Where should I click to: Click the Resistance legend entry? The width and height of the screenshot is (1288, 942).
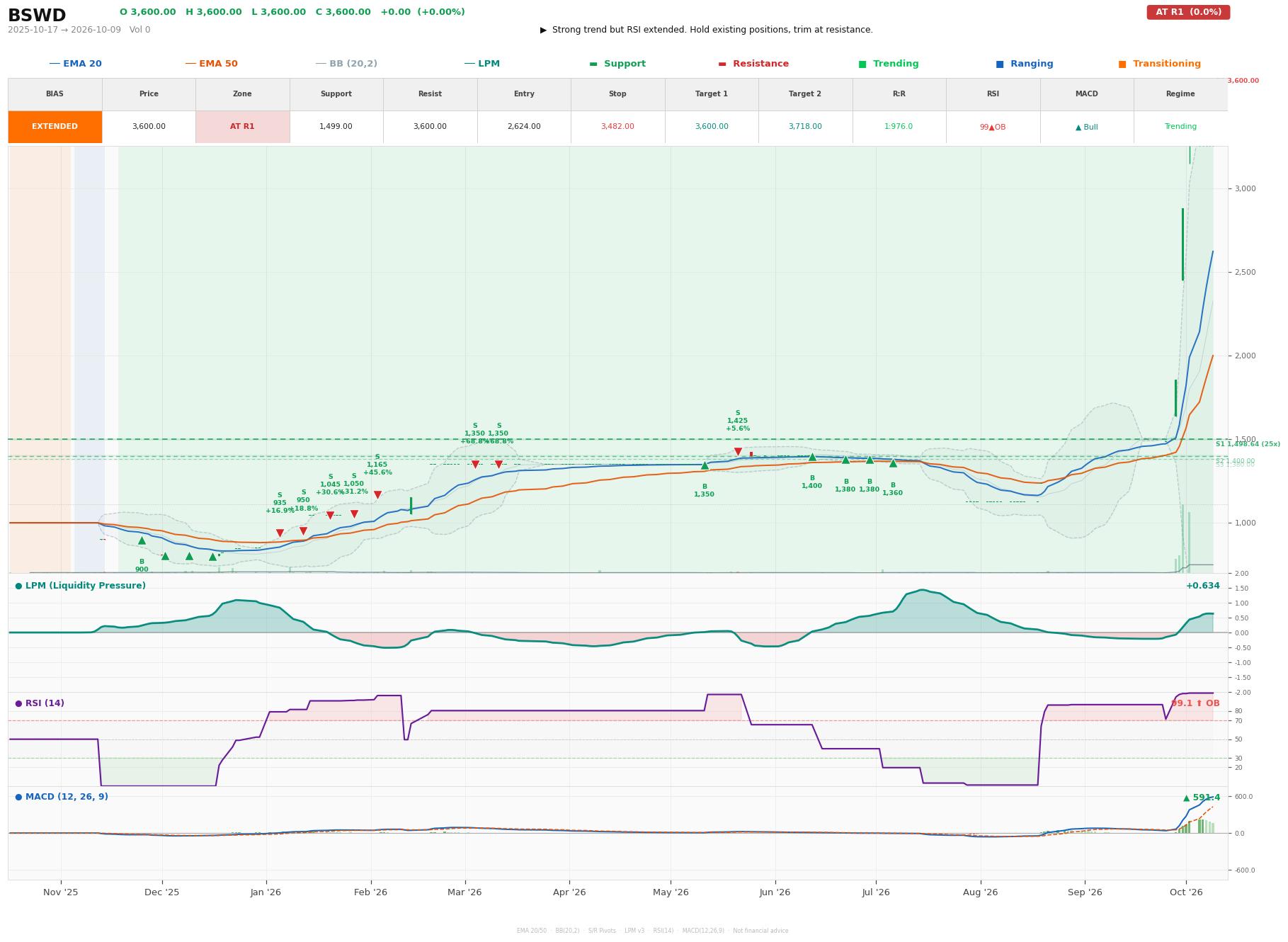[x=753, y=64]
